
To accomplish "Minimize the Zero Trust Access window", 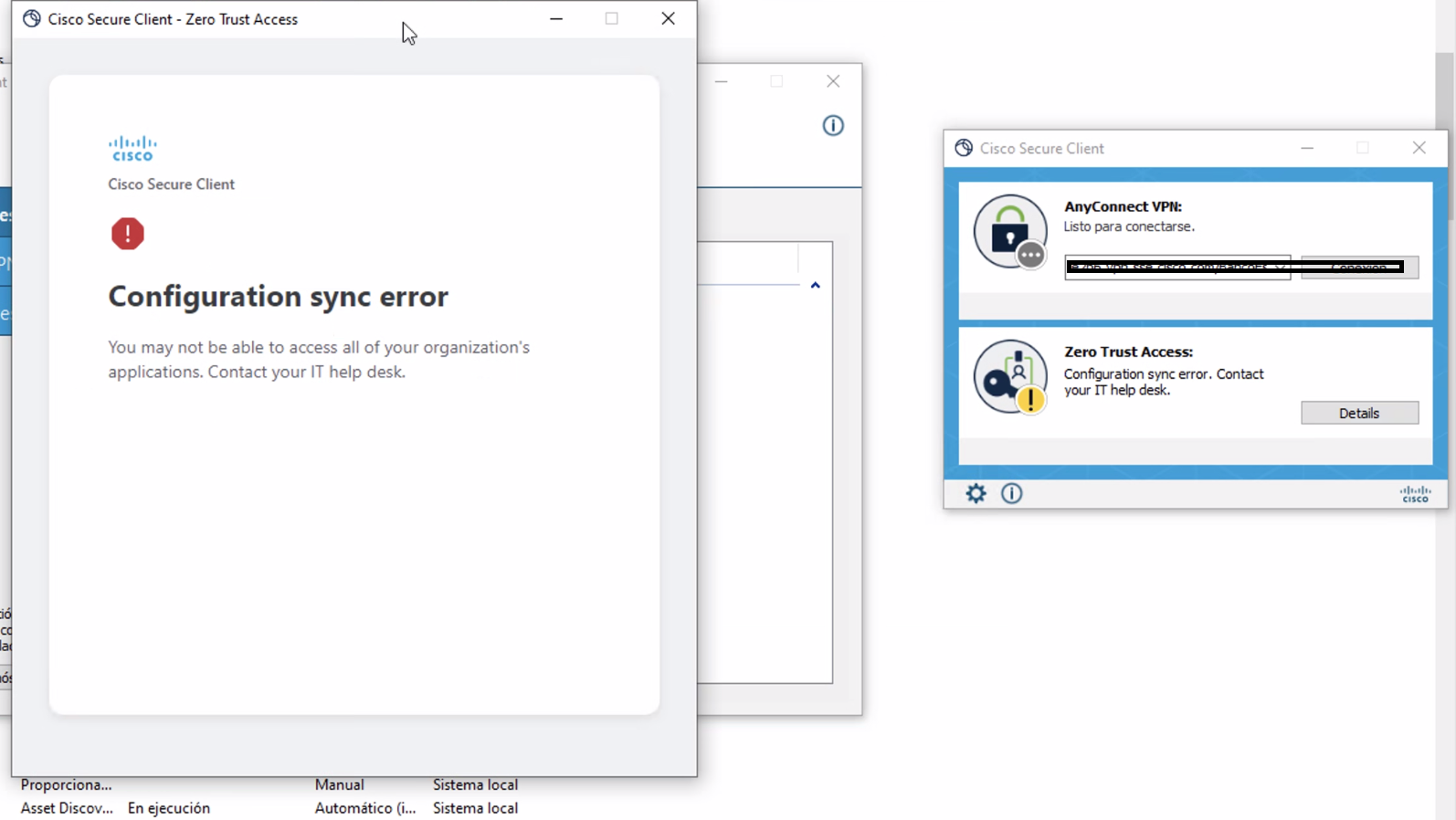I will pos(556,18).
